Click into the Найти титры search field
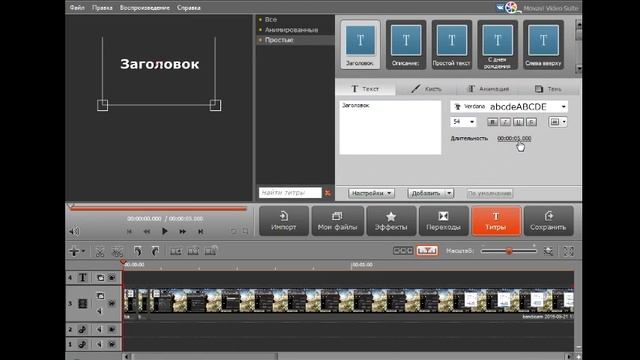 tap(290, 193)
